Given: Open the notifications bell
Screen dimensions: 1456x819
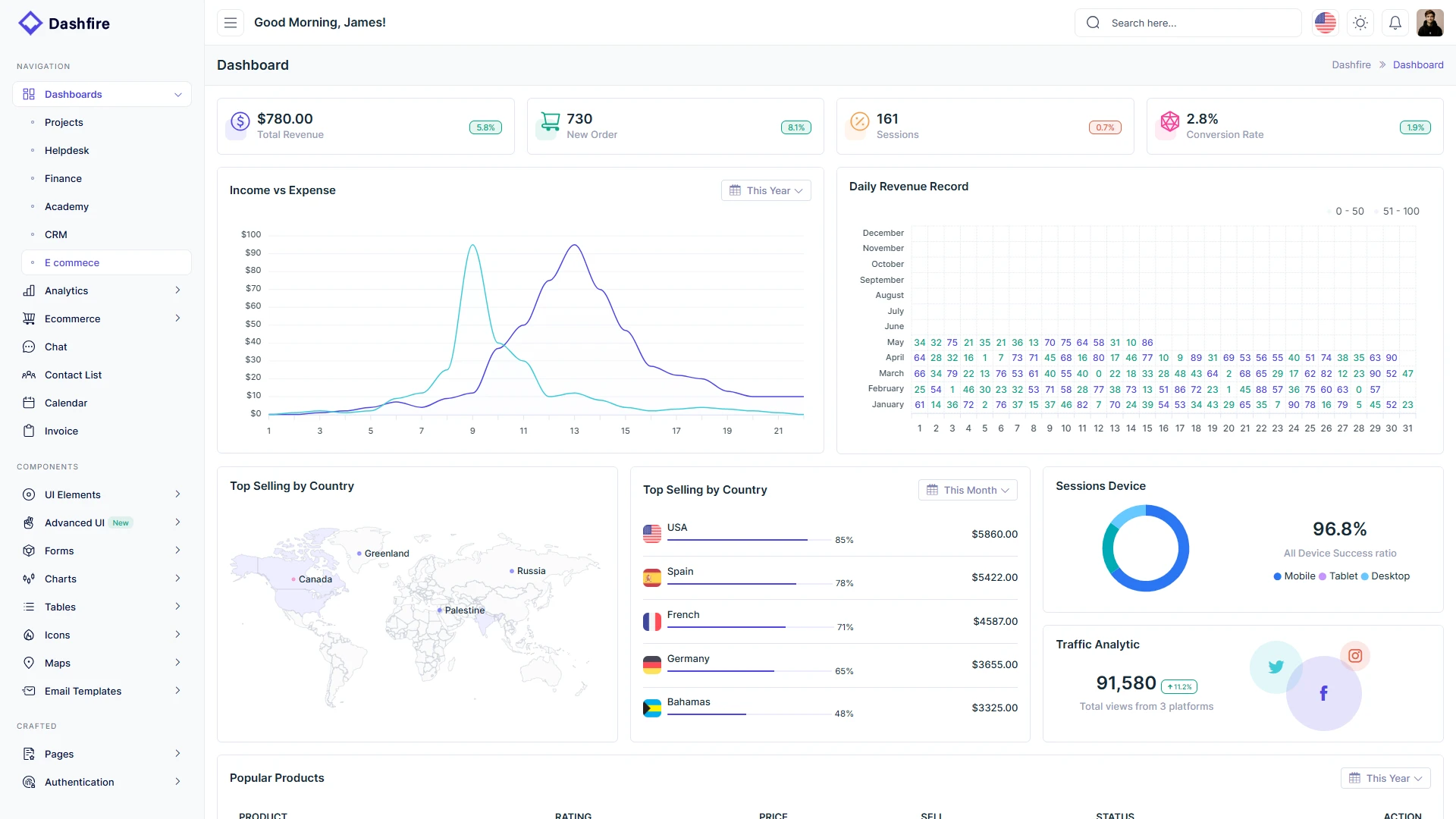Looking at the screenshot, I should 1395,23.
